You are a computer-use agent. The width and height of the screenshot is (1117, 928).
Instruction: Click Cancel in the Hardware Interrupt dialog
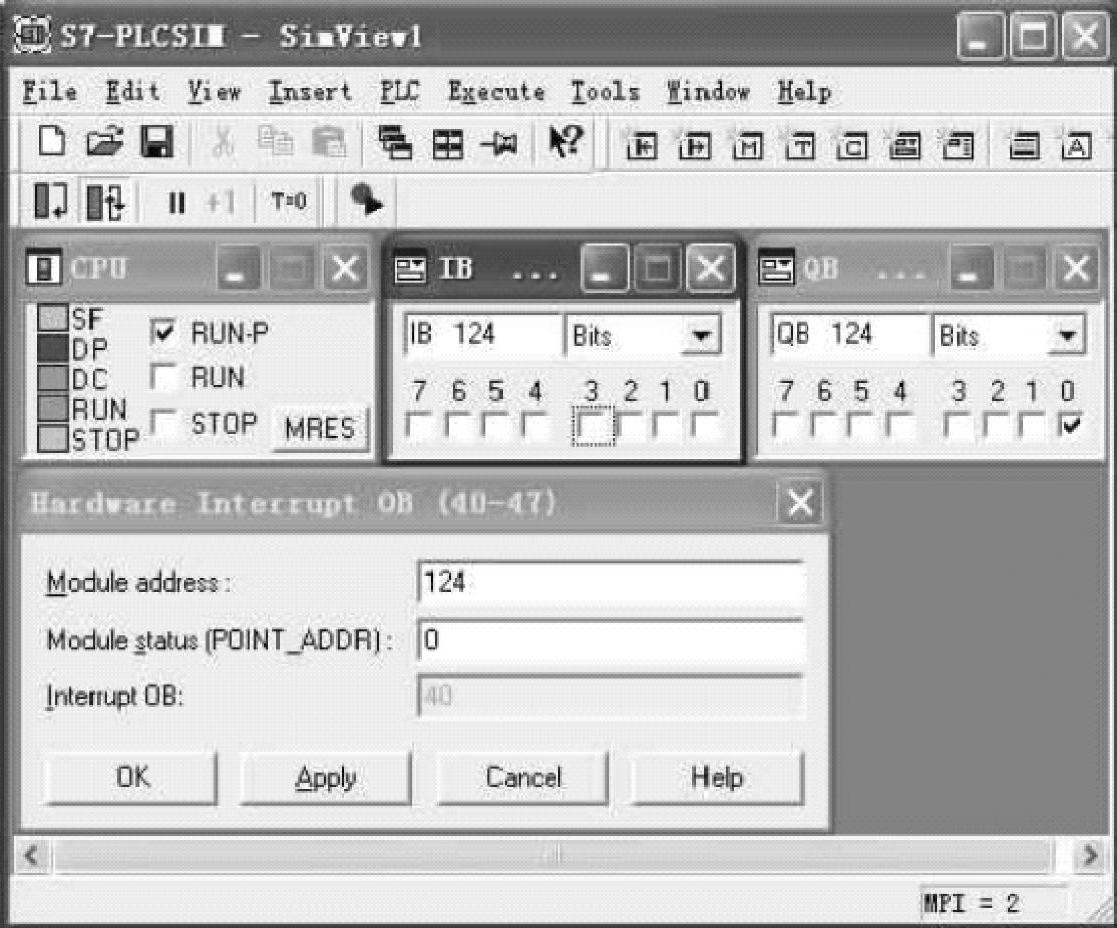[523, 777]
